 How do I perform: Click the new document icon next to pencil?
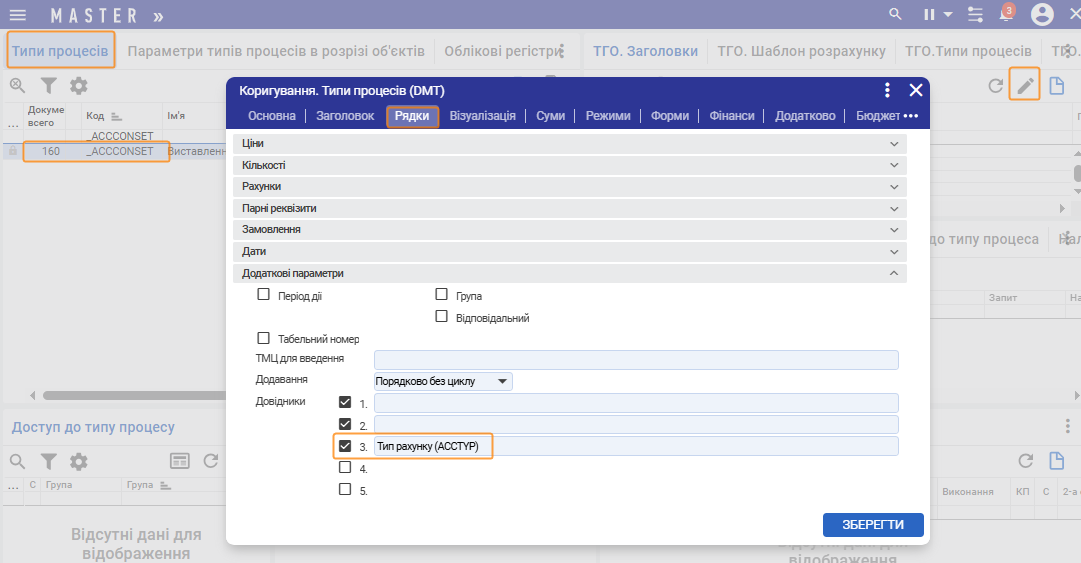tap(1056, 85)
